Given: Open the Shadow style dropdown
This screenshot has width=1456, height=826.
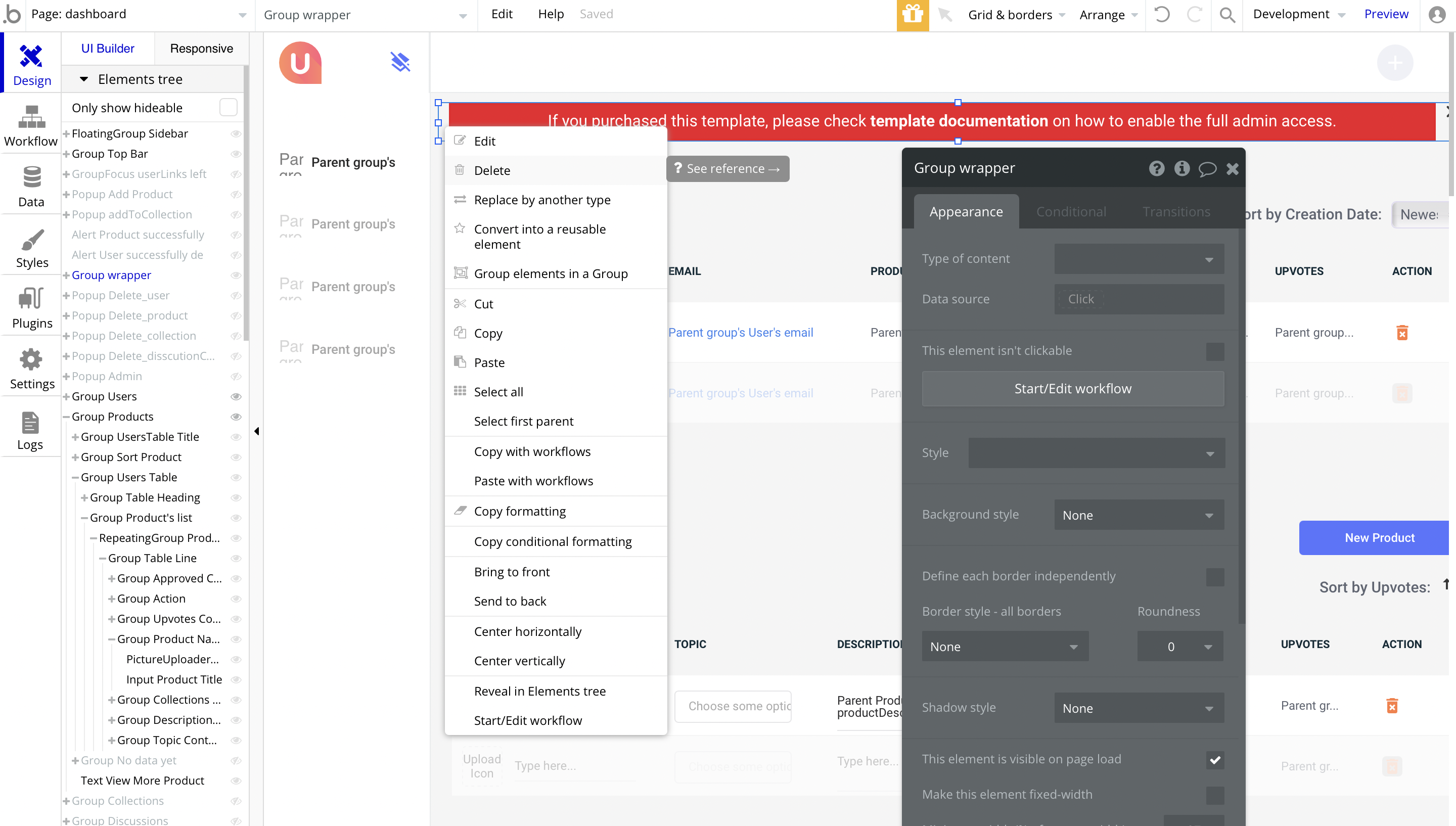Looking at the screenshot, I should point(1139,707).
